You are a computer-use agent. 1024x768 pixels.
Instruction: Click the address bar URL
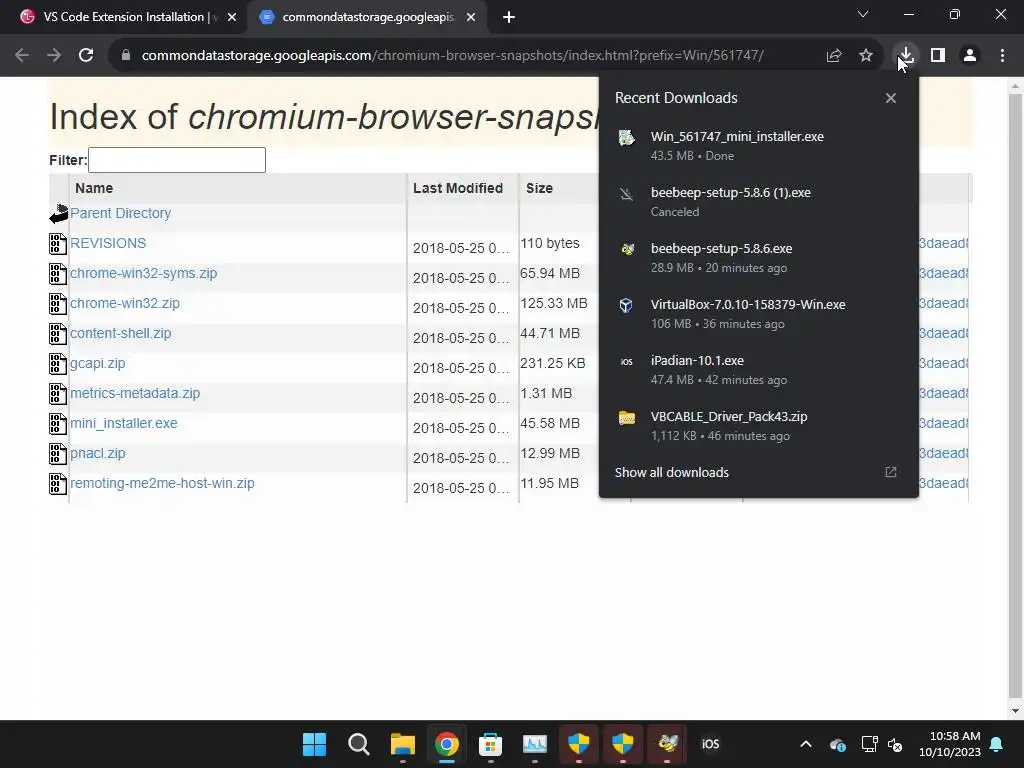point(453,56)
